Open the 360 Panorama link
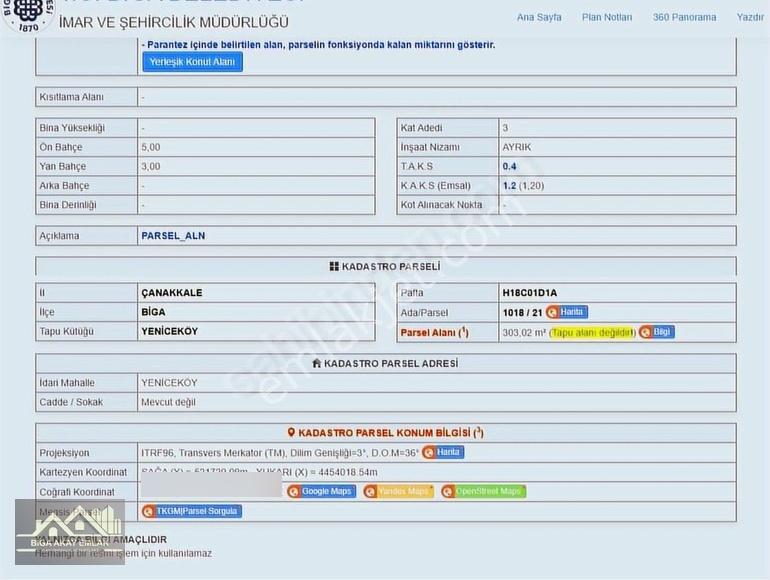Screen dimensions: 770x580 pos(684,17)
